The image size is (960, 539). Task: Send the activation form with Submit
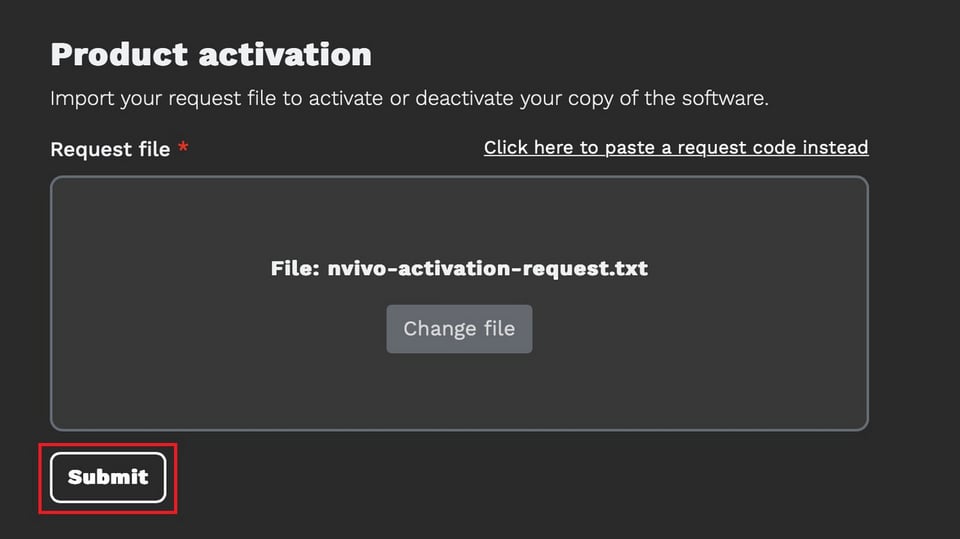click(108, 477)
